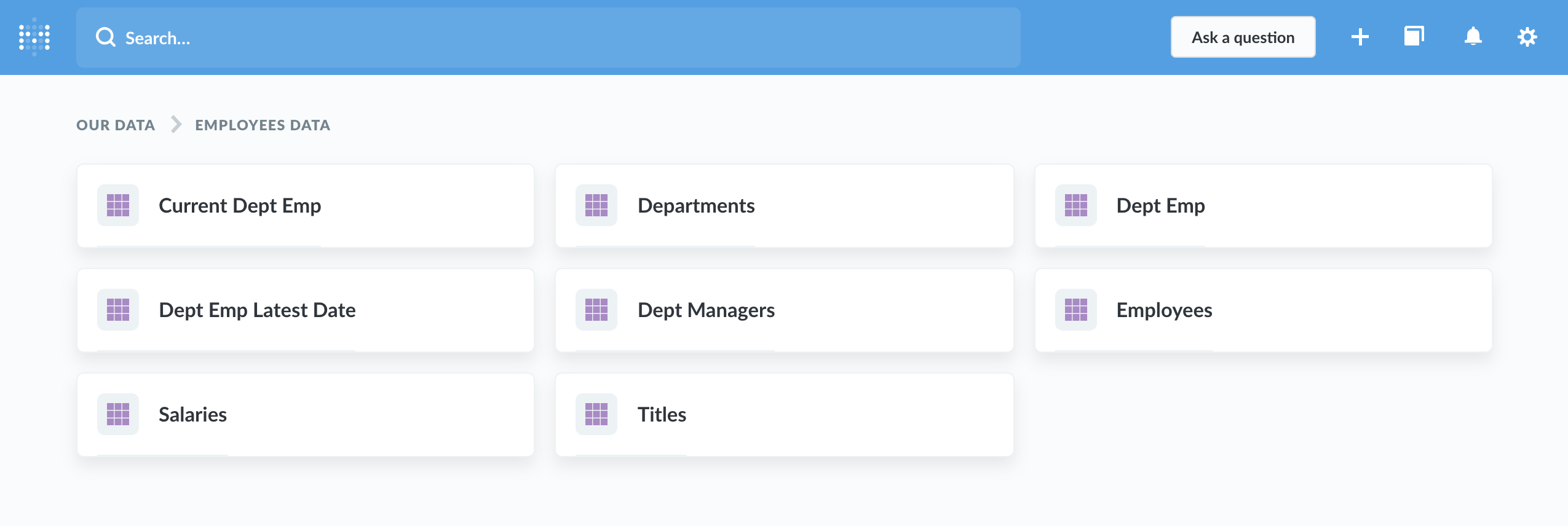Open the Salaries table
Image resolution: width=1568 pixels, height=526 pixels.
(x=306, y=415)
